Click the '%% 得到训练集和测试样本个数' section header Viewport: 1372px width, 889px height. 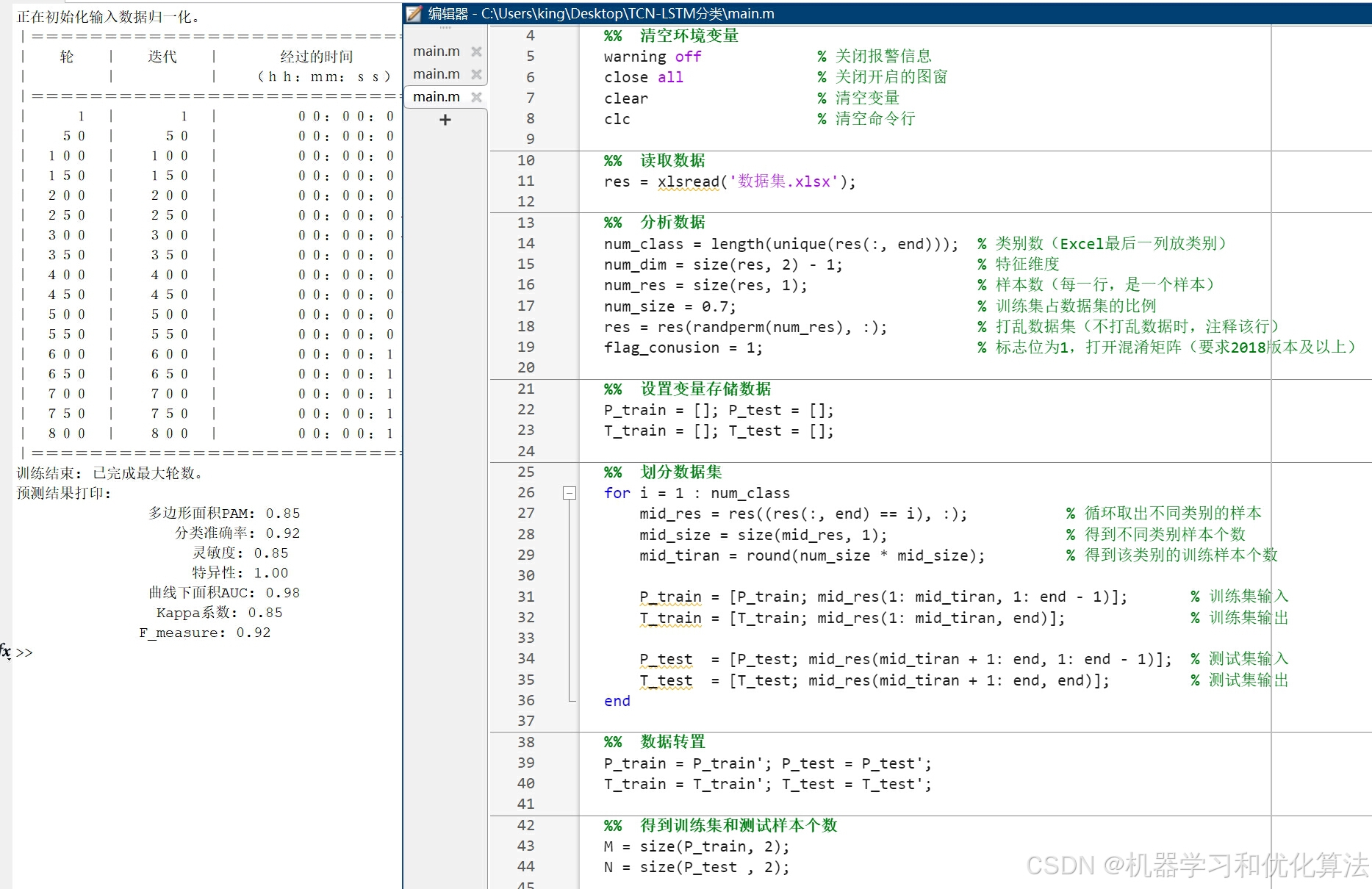721,825
